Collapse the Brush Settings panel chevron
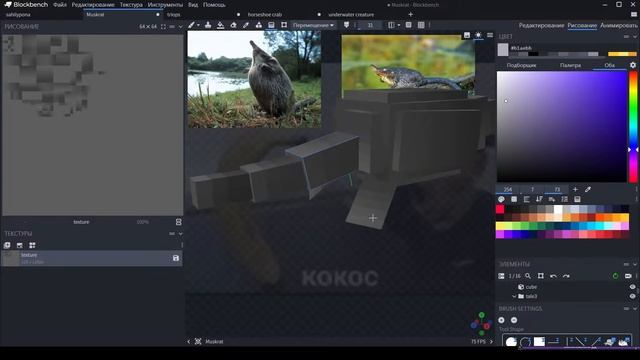Screen dimensions: 640x360 point(635,309)
